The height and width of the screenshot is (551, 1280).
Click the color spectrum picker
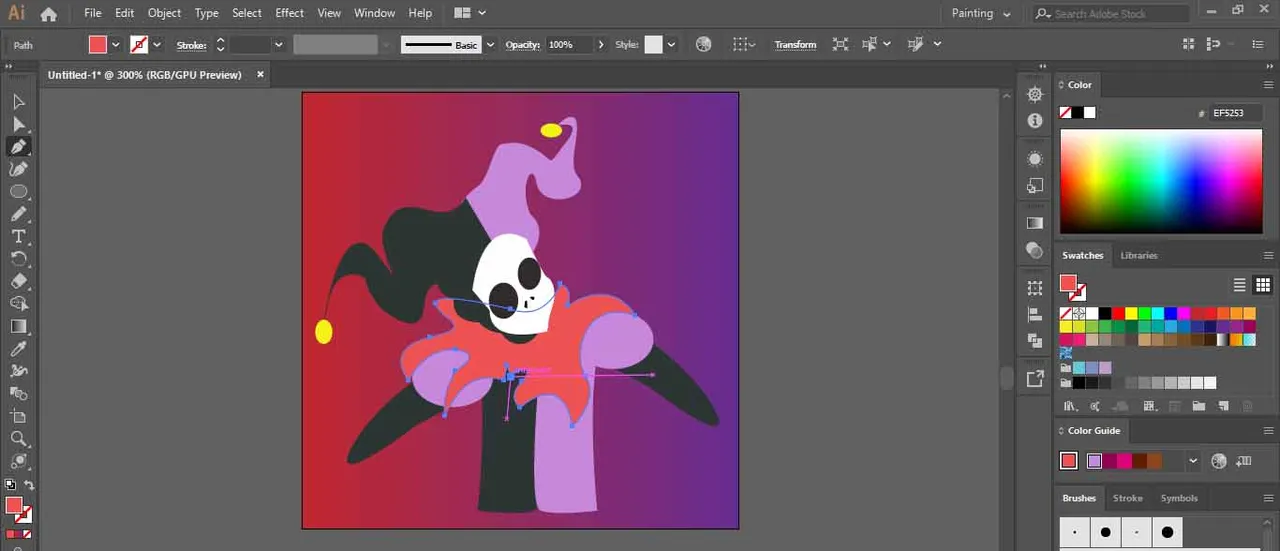click(1161, 181)
